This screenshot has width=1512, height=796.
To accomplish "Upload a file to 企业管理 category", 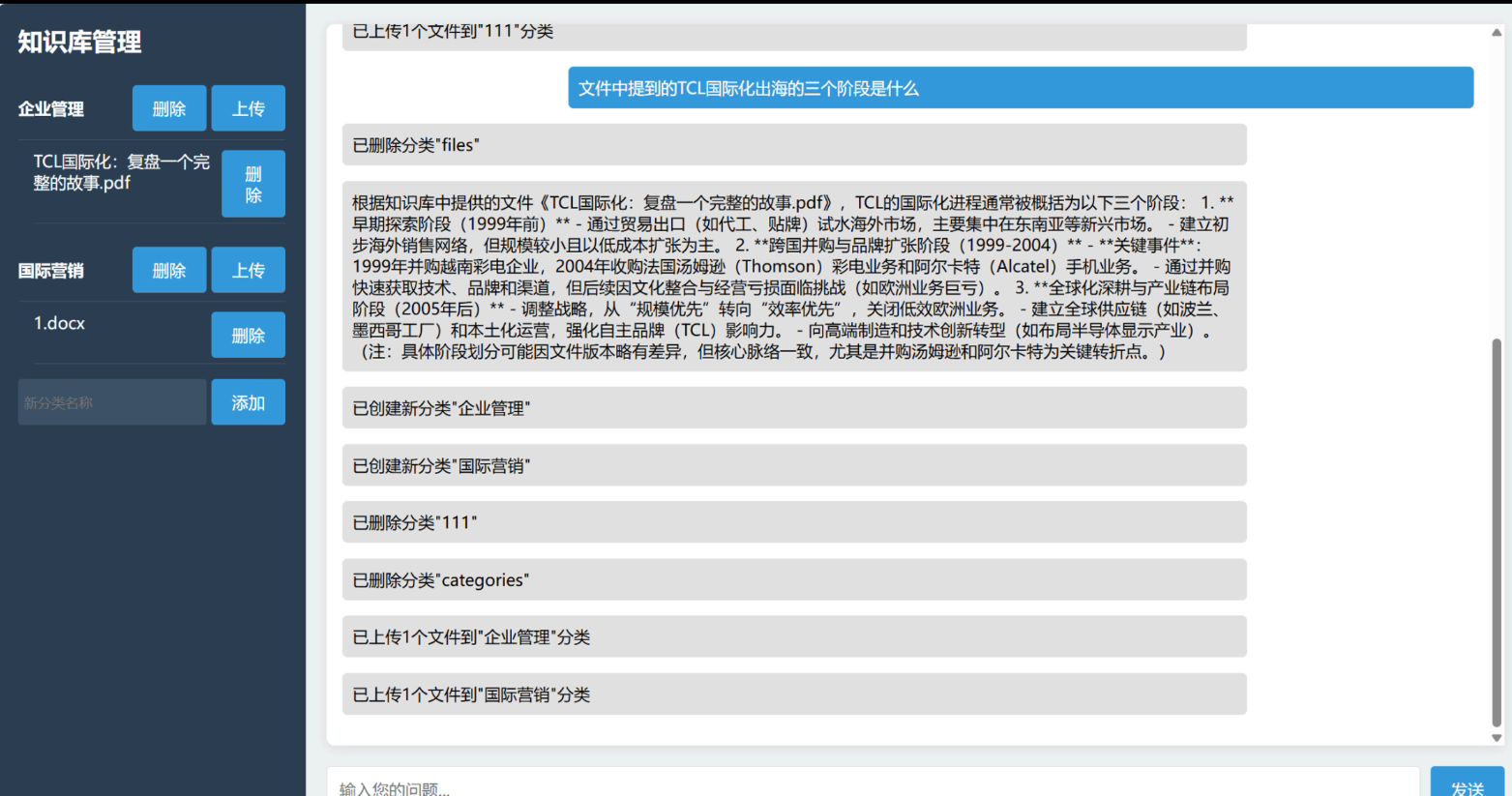I will pos(249,108).
